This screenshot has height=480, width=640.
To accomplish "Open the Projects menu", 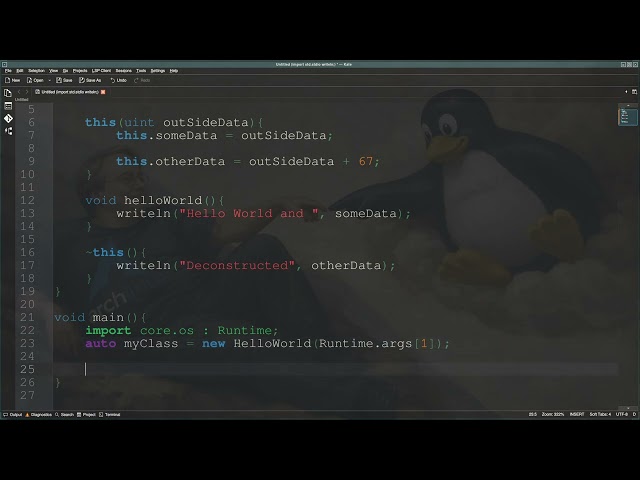I will tap(80, 71).
